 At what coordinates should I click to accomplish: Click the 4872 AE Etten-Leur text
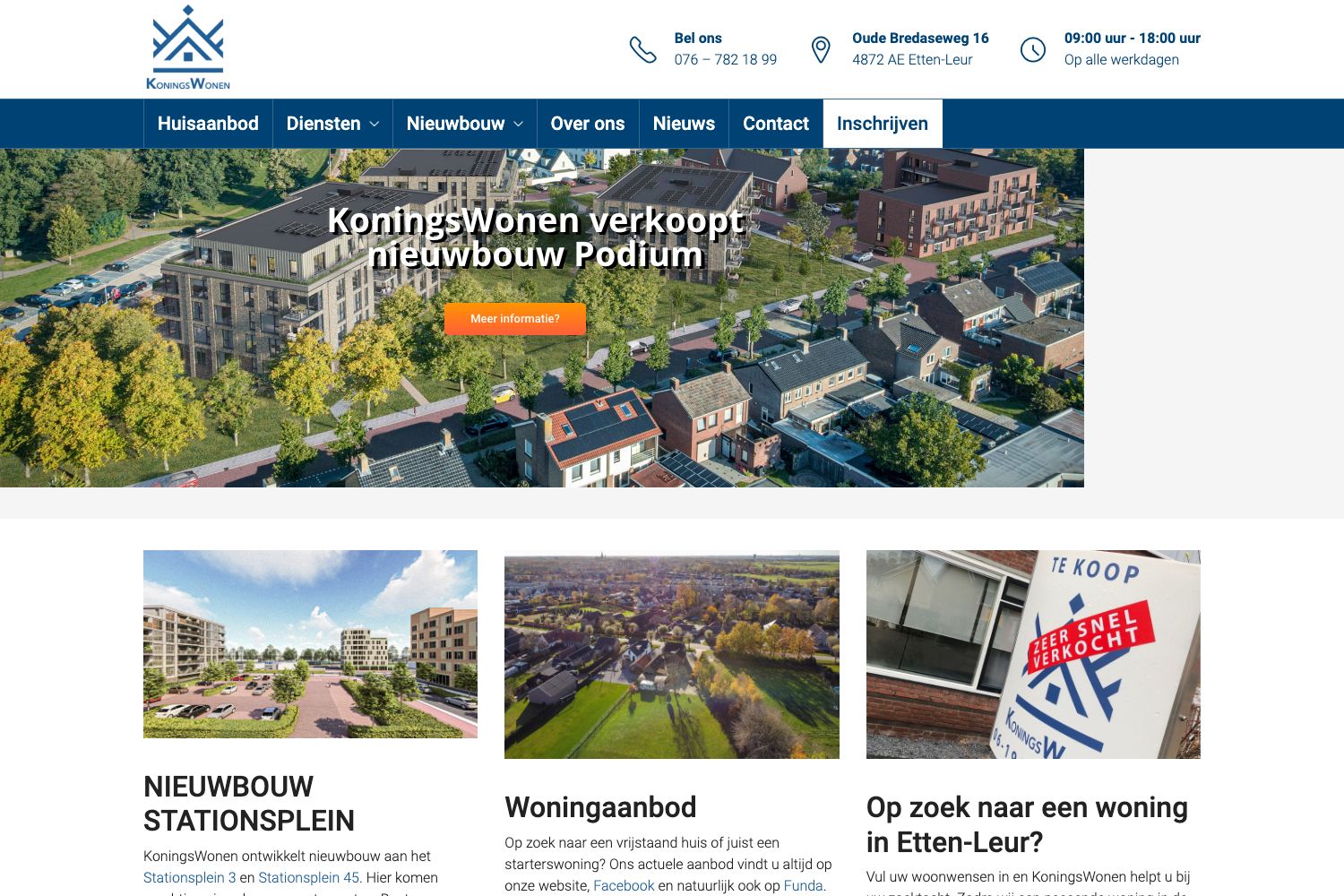pos(912,59)
